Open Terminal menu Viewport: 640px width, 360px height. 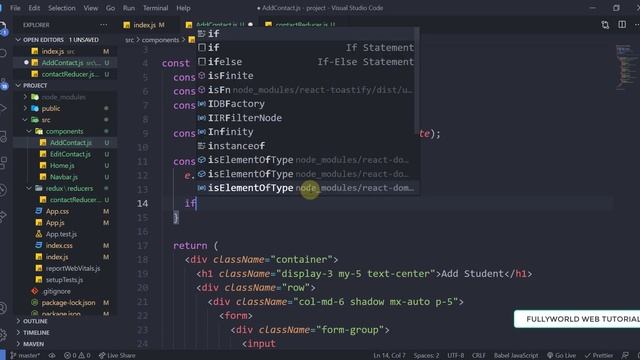pos(156,8)
